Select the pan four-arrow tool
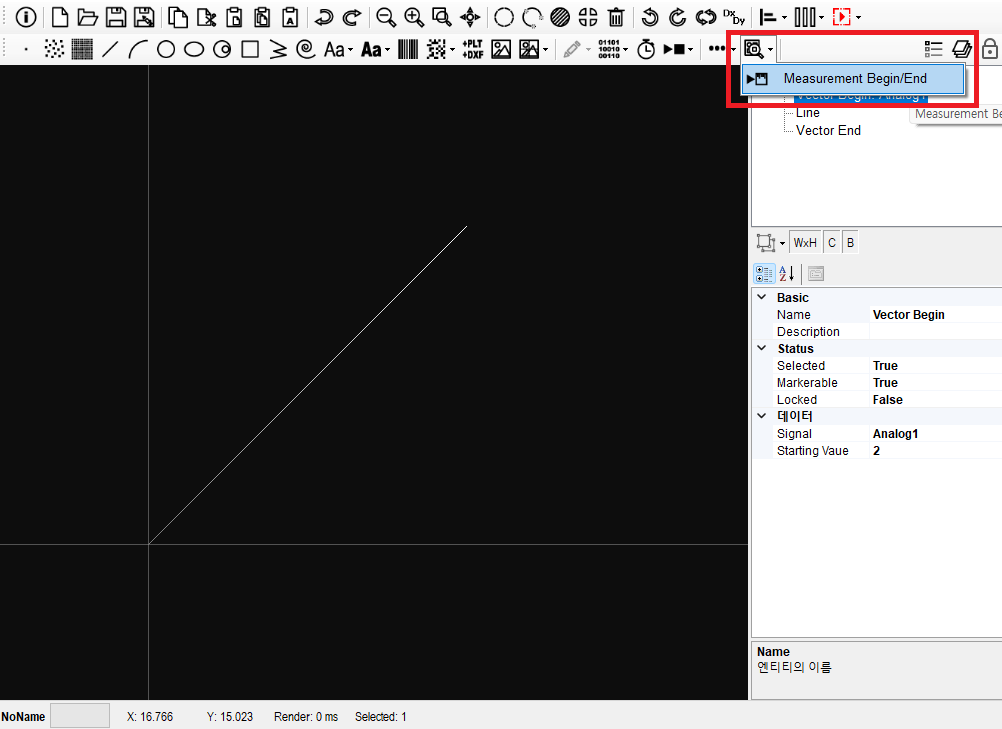Screen dimensions: 1002x729 click(x=470, y=17)
